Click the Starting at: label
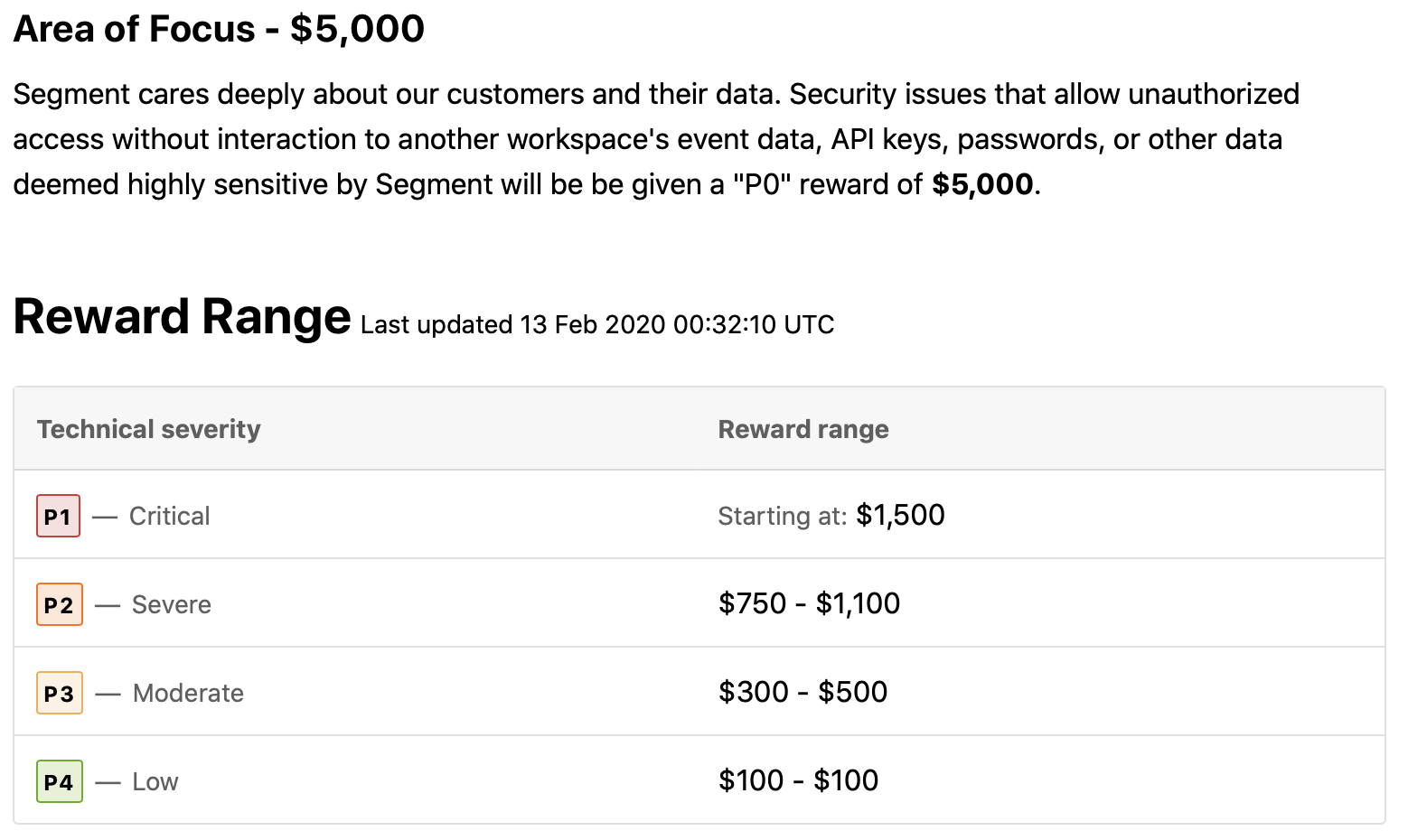 [783, 516]
